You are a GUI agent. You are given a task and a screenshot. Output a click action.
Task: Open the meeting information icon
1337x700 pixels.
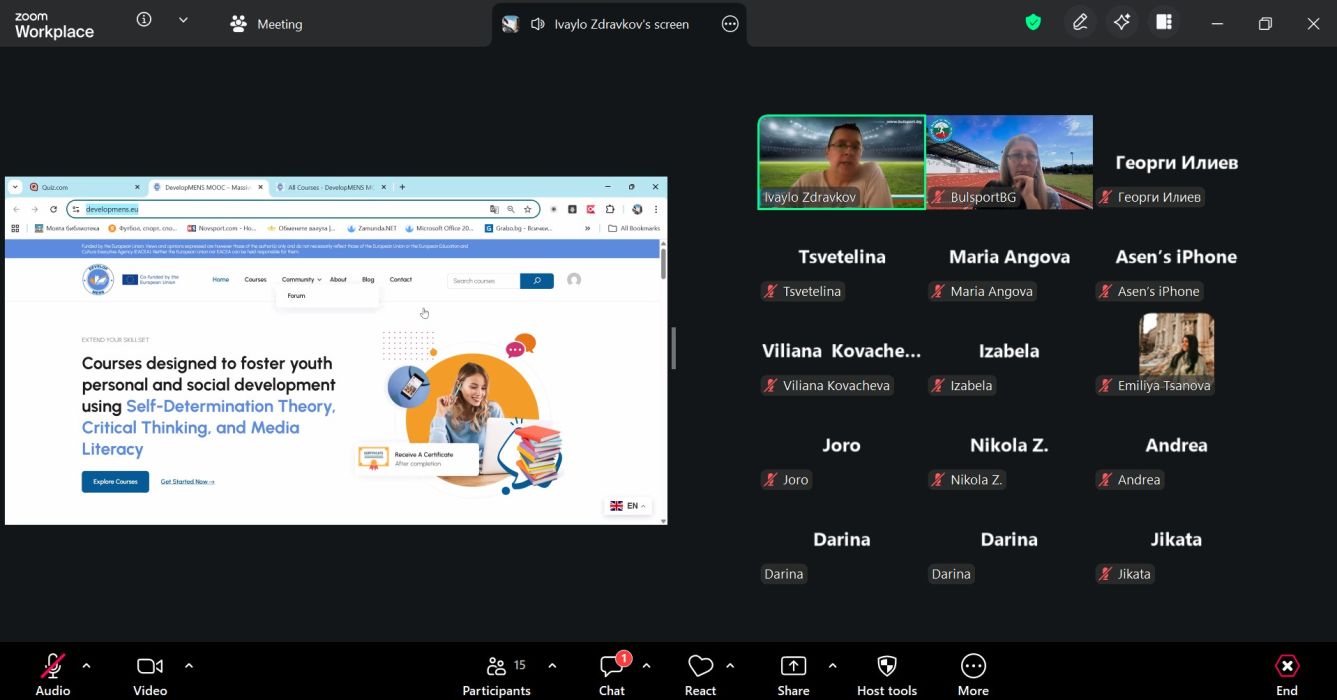[144, 20]
